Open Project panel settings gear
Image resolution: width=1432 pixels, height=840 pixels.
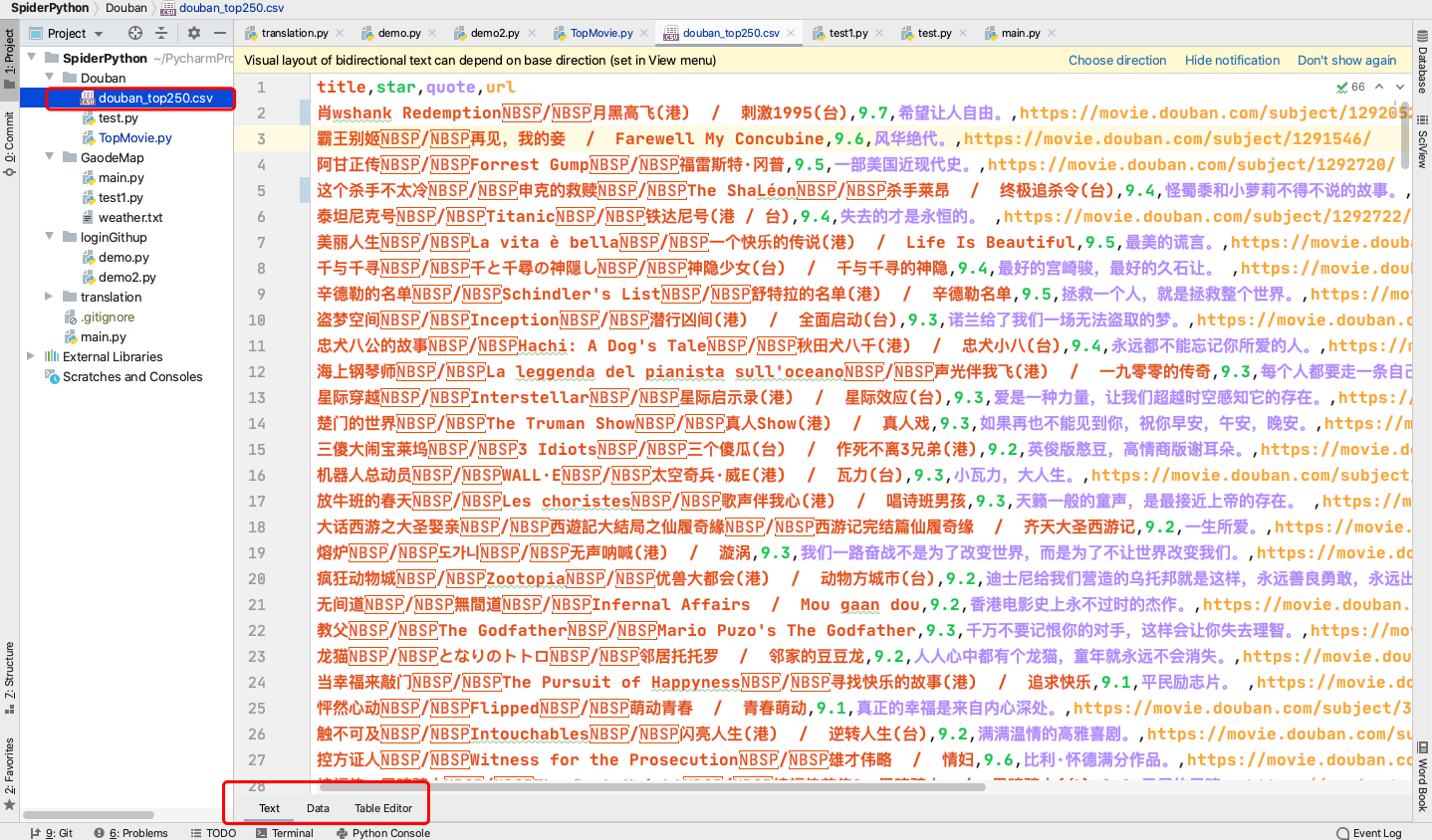194,33
